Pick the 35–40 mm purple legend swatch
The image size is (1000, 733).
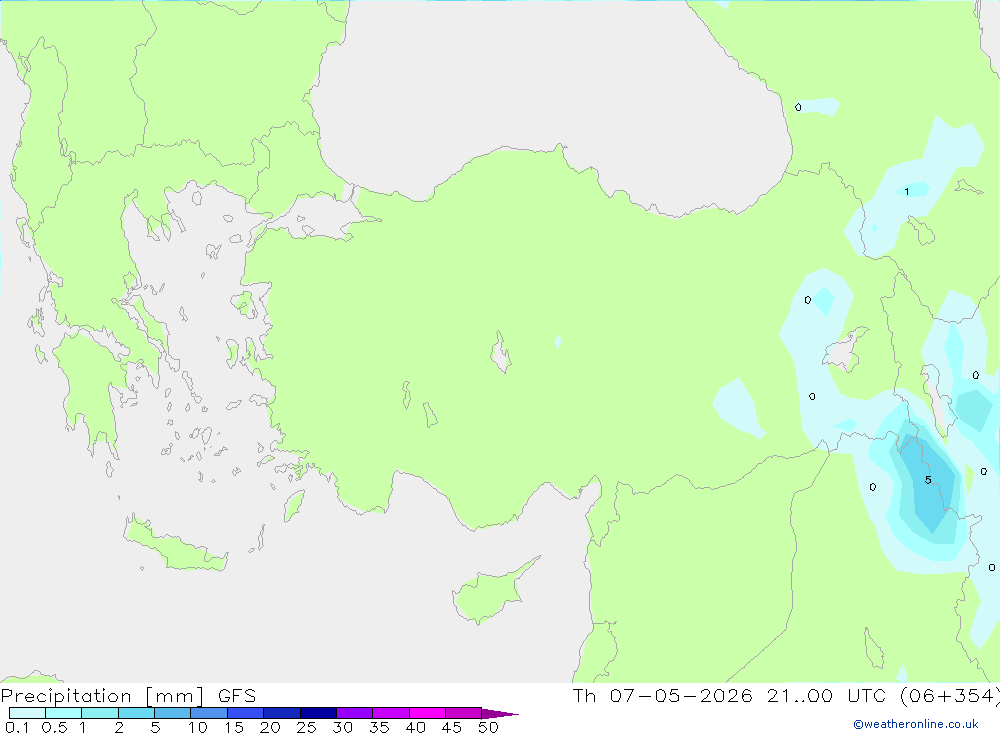coord(391,713)
